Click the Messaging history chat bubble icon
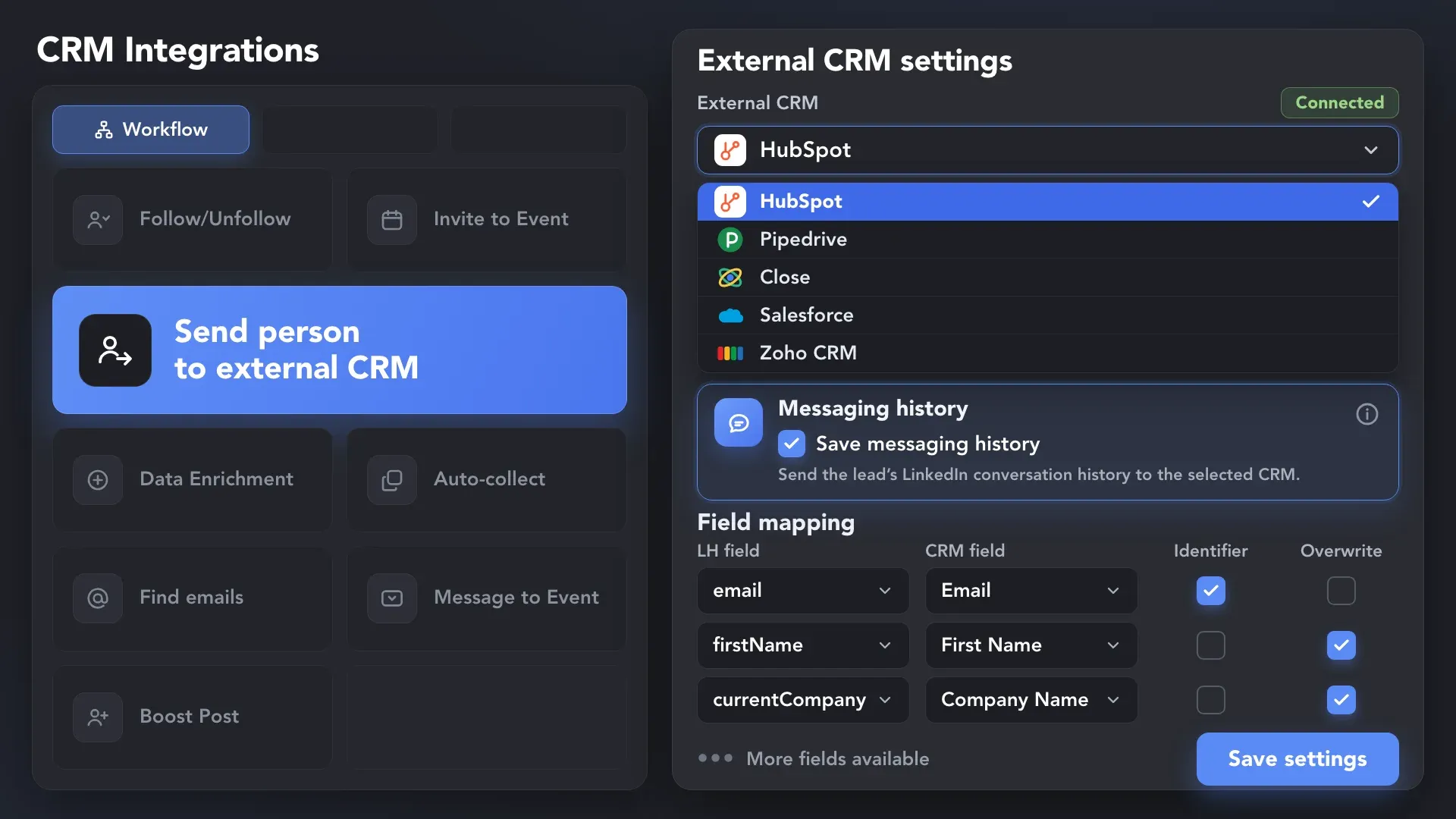1456x819 pixels. tap(739, 422)
